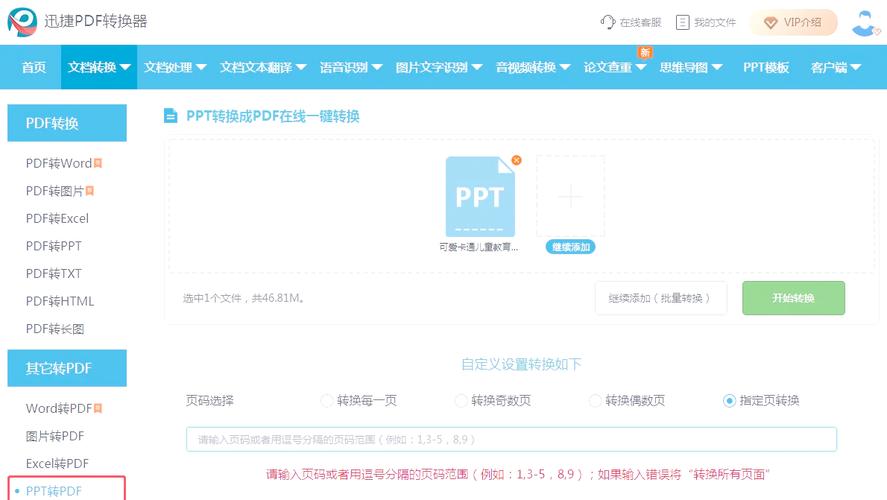Open 图片转PDF in sidebar
The height and width of the screenshot is (500, 887).
coord(55,436)
